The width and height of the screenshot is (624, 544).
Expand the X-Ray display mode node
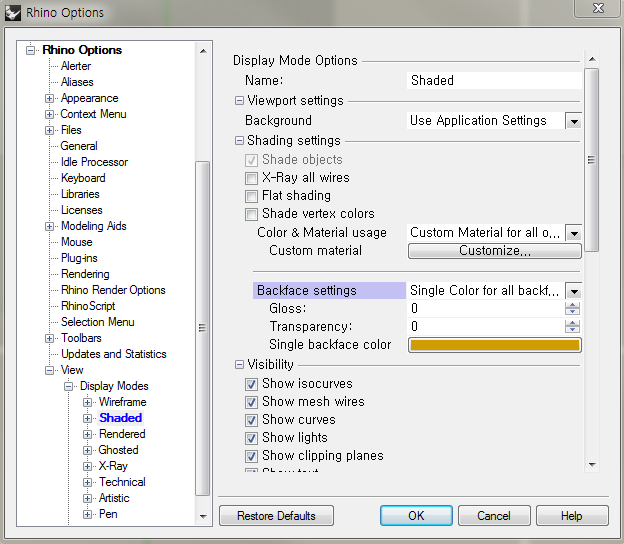pyautogui.click(x=88, y=466)
